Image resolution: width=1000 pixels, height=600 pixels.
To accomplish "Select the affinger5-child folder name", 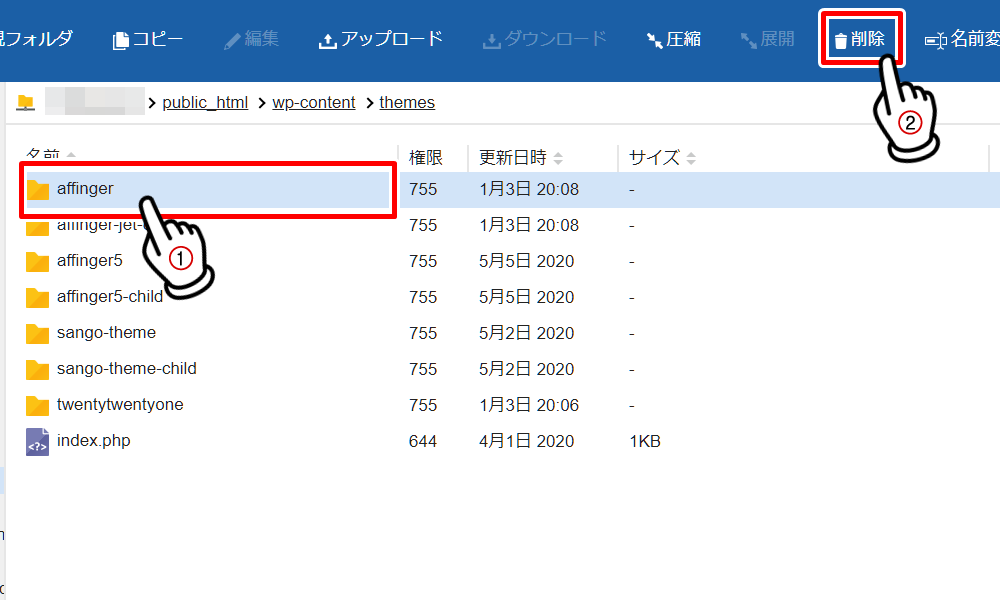I will click(x=110, y=296).
